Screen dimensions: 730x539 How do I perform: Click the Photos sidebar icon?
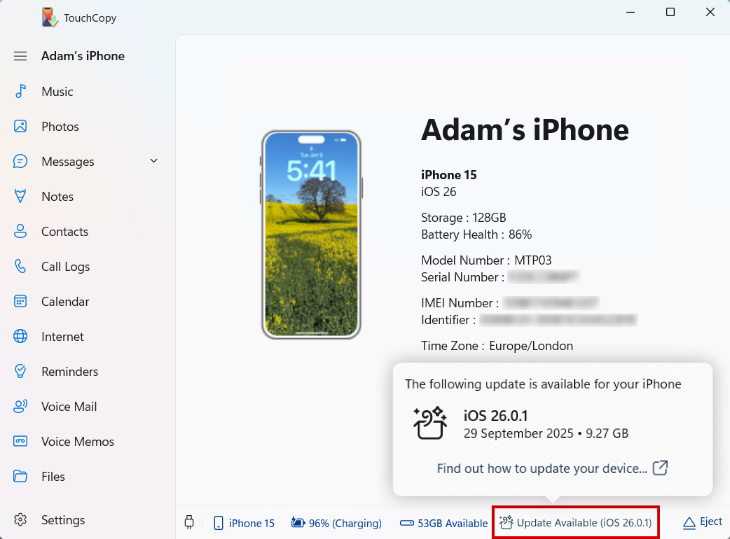(20, 126)
